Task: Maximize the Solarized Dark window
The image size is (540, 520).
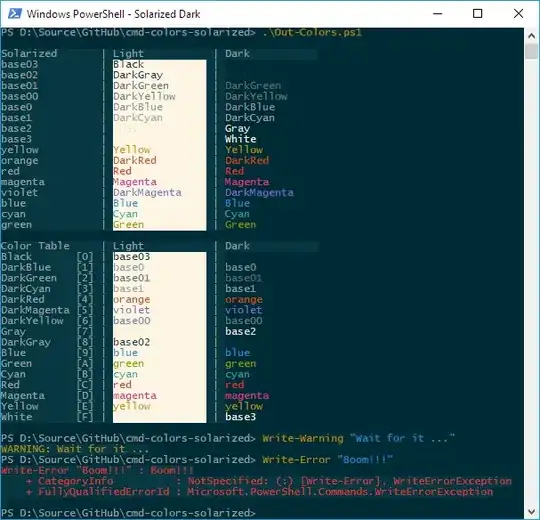Action: tap(477, 14)
